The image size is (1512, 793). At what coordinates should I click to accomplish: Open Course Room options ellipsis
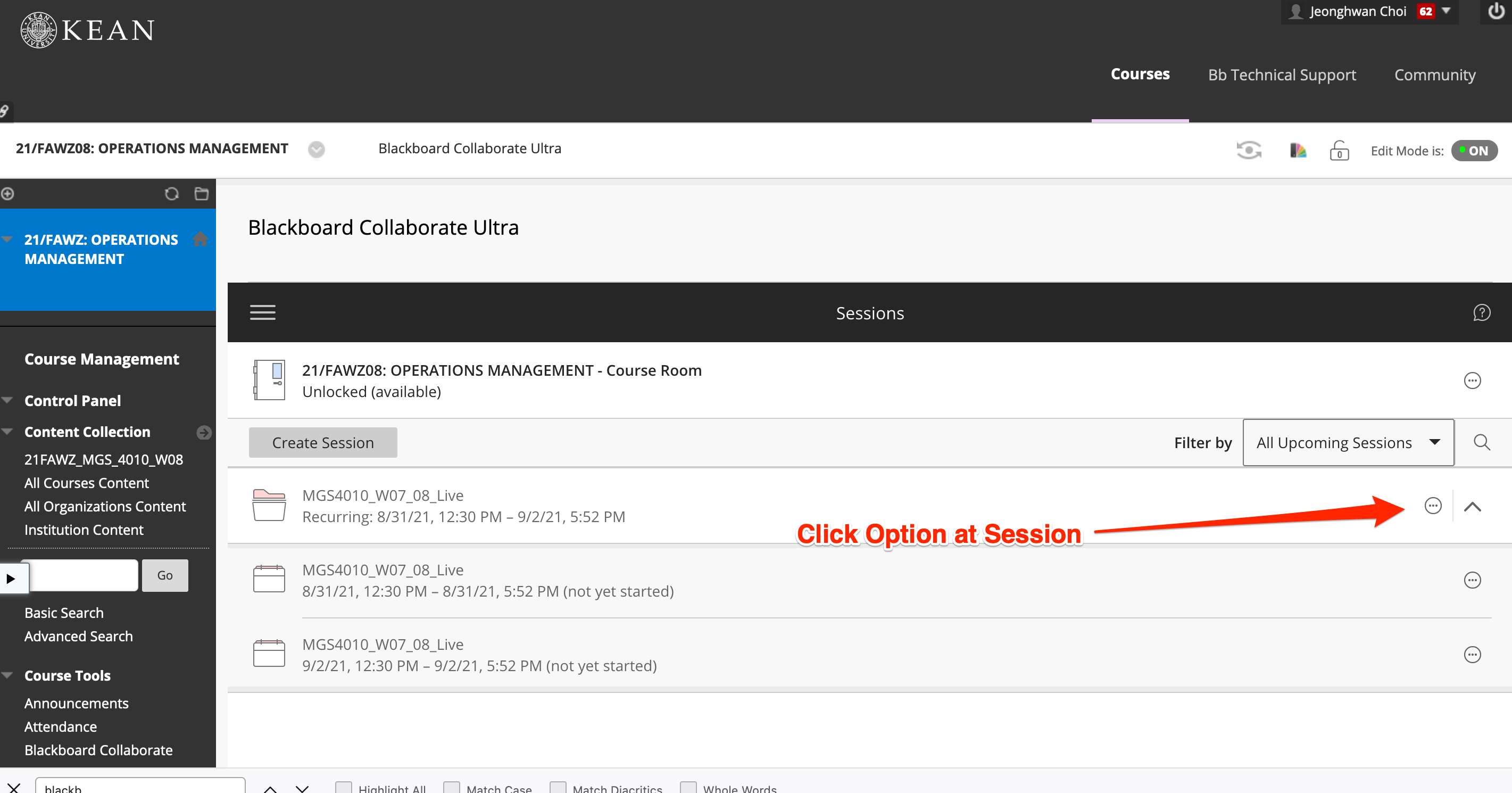pyautogui.click(x=1472, y=381)
